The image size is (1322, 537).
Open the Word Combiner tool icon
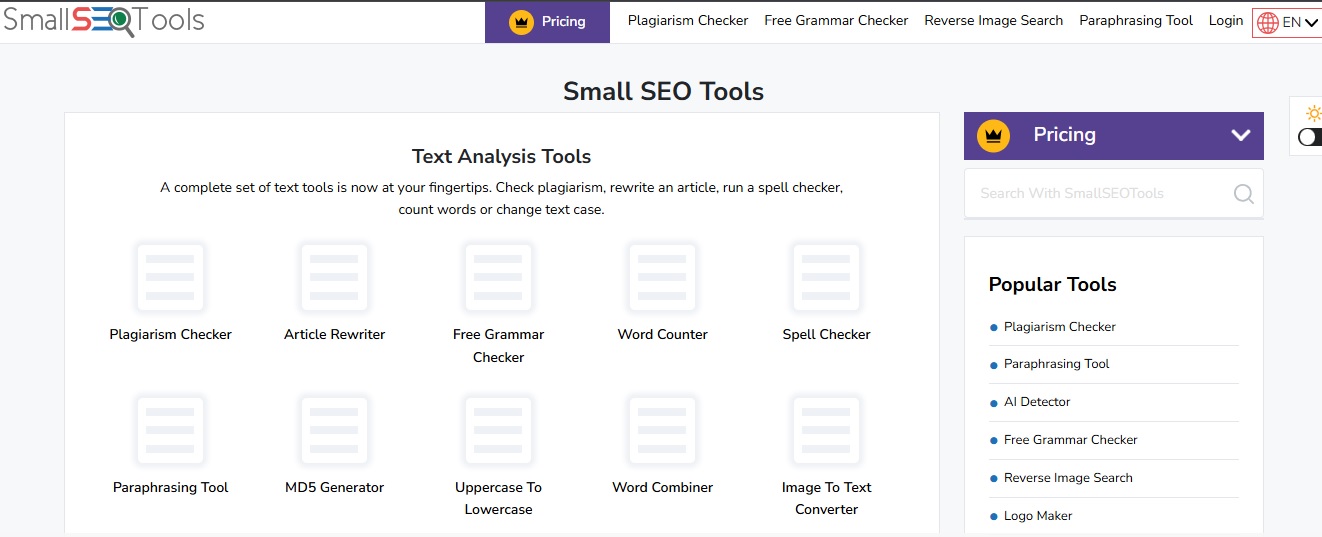(662, 430)
